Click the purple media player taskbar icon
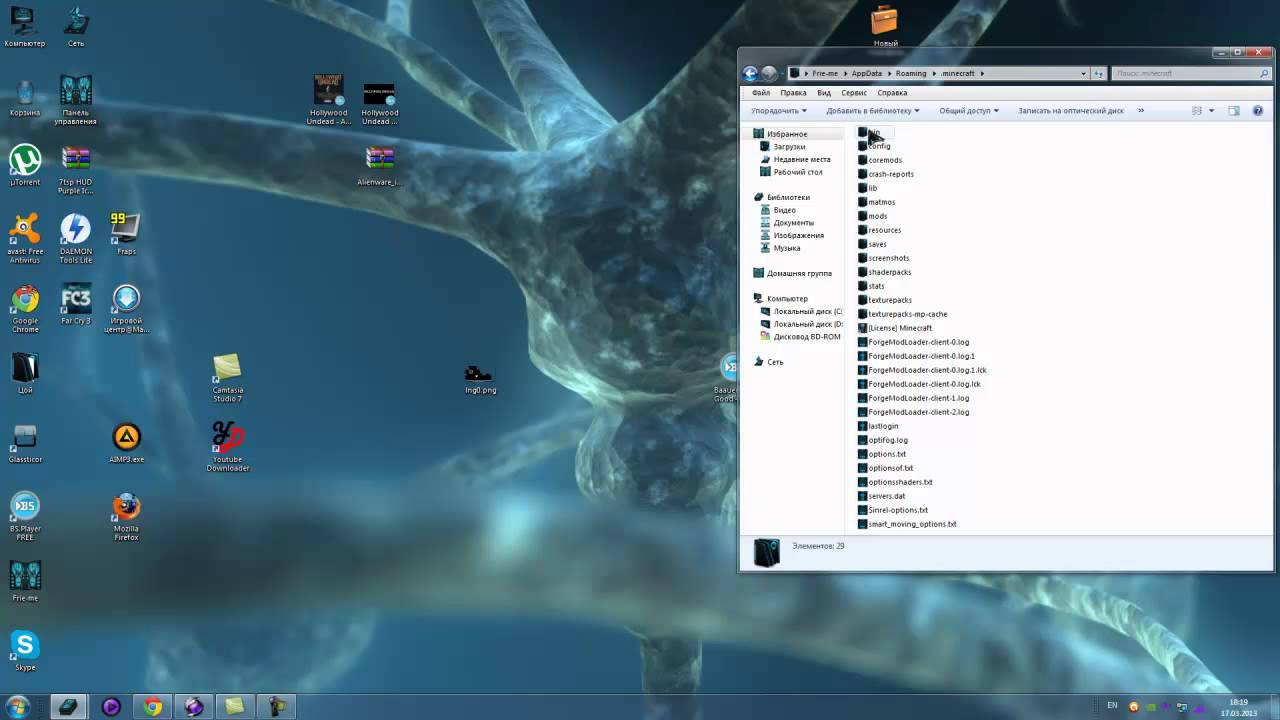This screenshot has width=1280, height=720. [111, 707]
